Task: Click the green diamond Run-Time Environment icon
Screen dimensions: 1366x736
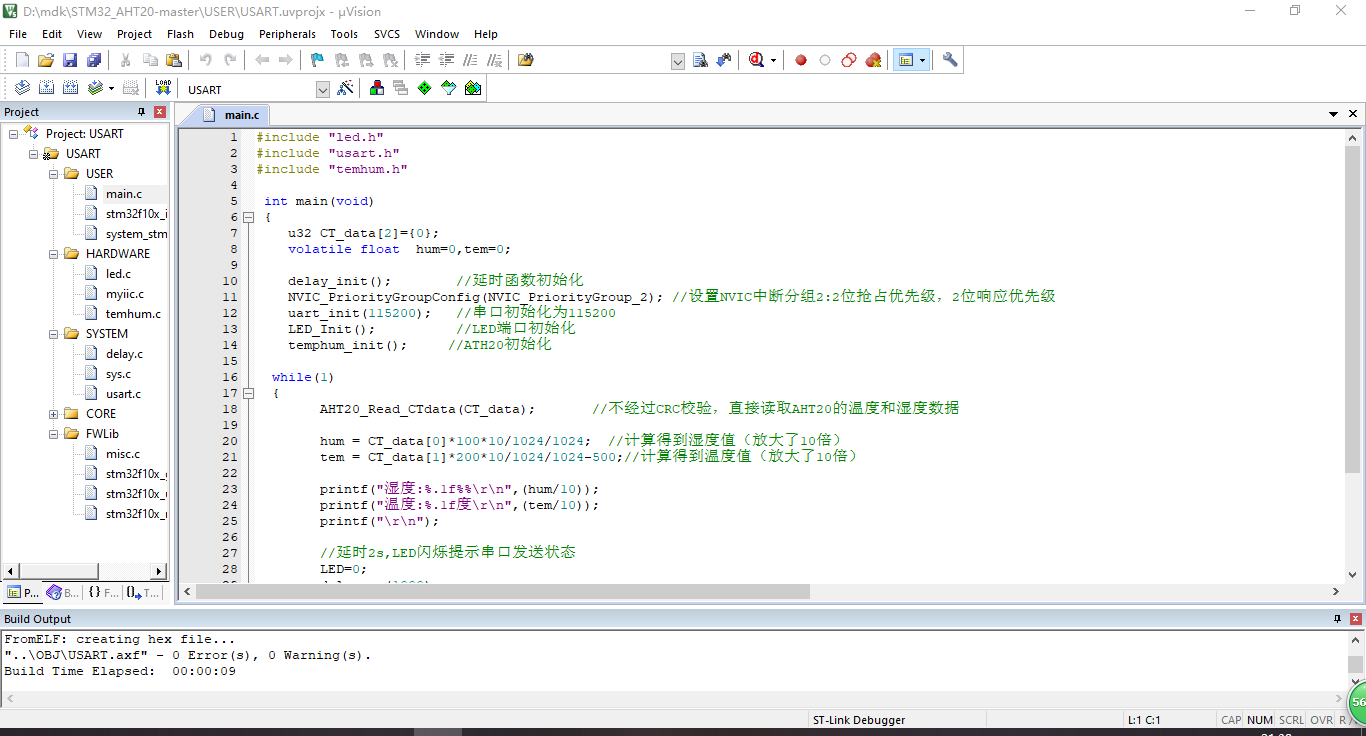Action: [425, 88]
